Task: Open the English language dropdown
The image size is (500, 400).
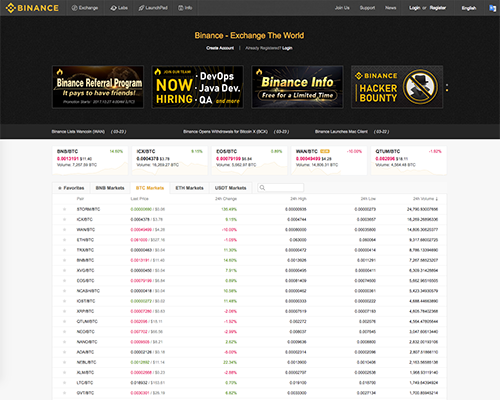Action: (x=469, y=8)
